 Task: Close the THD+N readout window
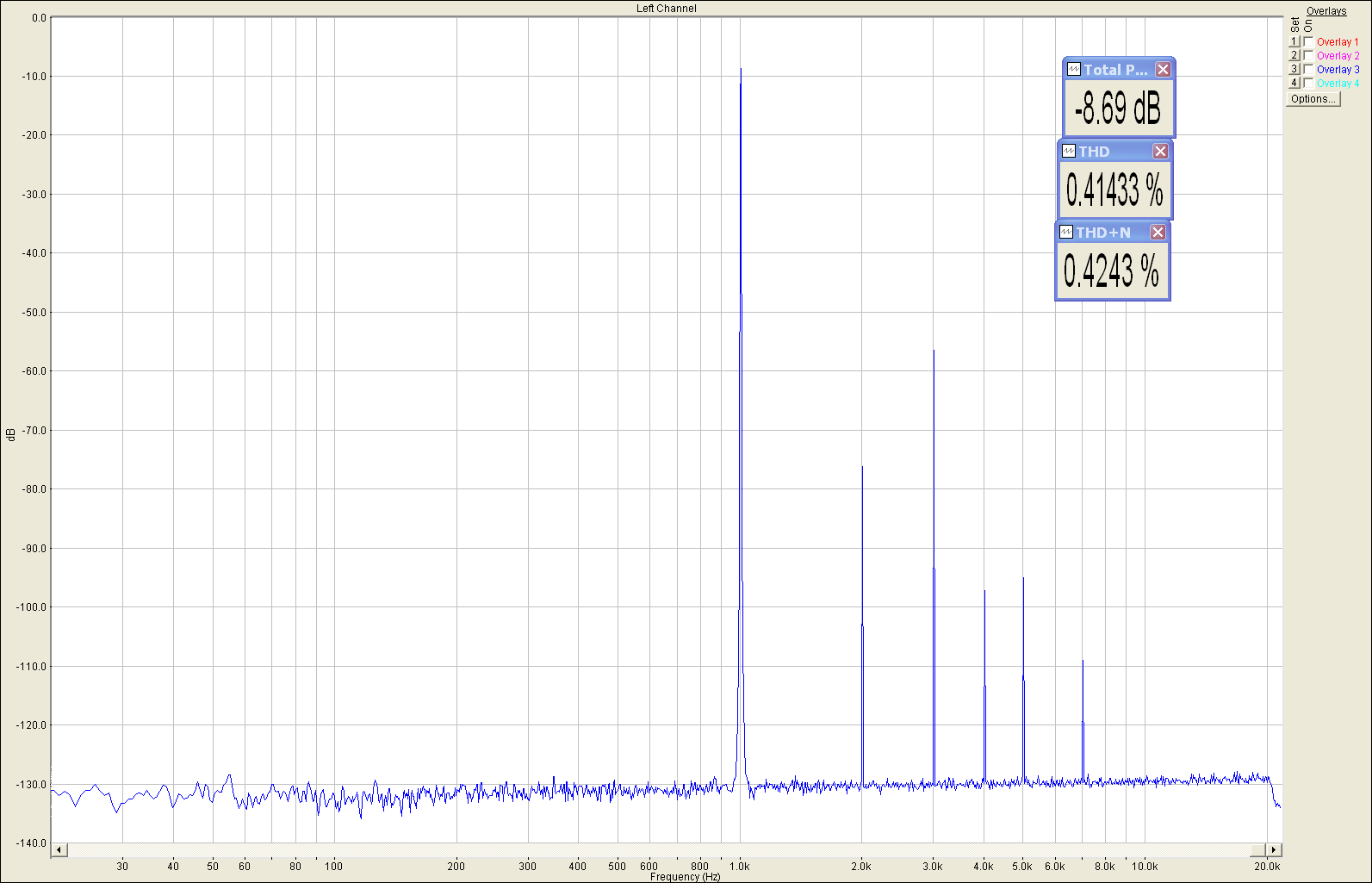pos(1158,233)
